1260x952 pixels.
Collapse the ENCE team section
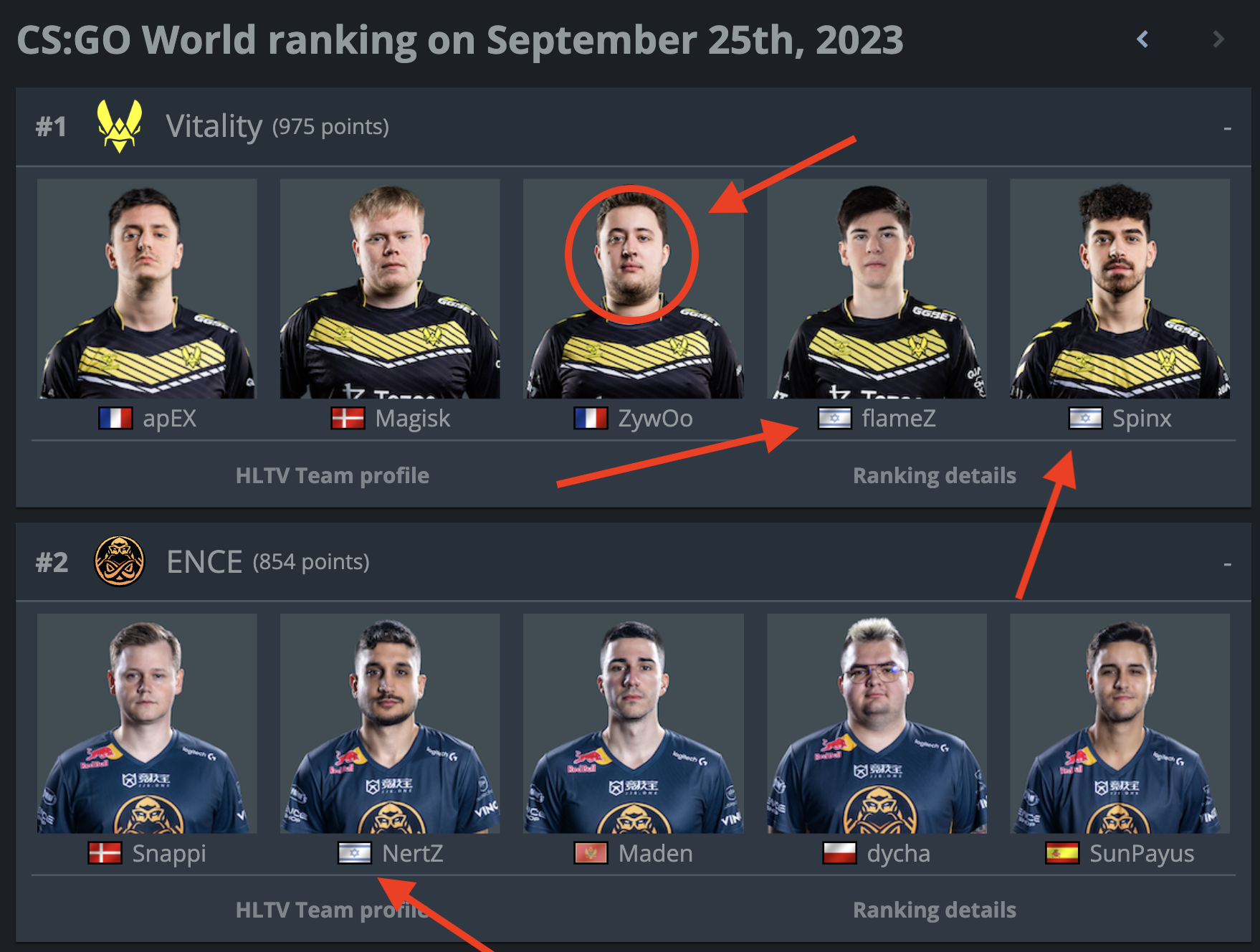(x=1227, y=564)
